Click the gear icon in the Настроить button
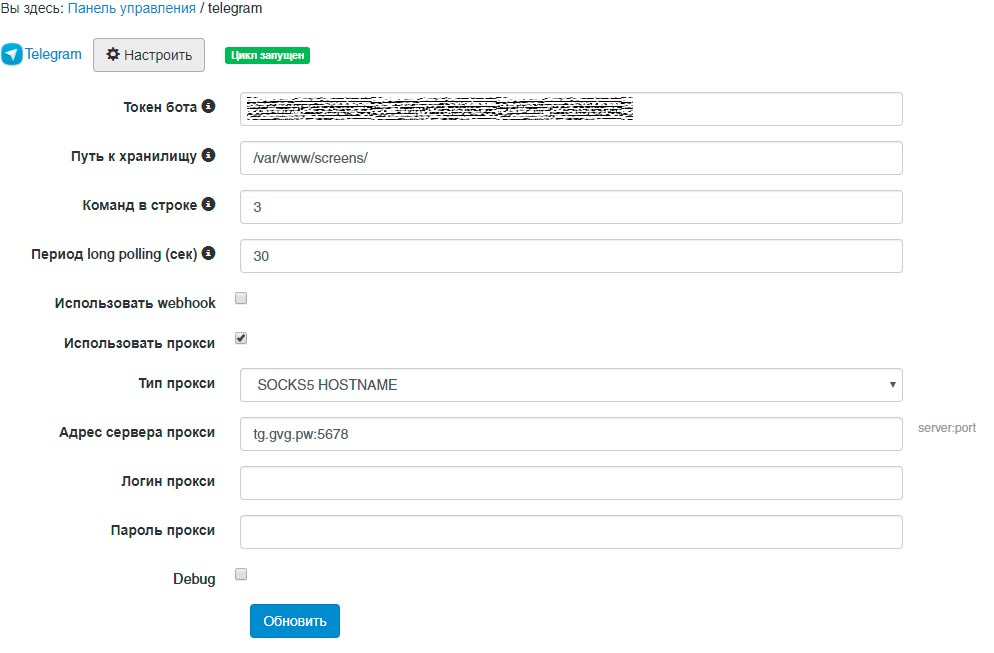This screenshot has height=653, width=994. tap(113, 55)
